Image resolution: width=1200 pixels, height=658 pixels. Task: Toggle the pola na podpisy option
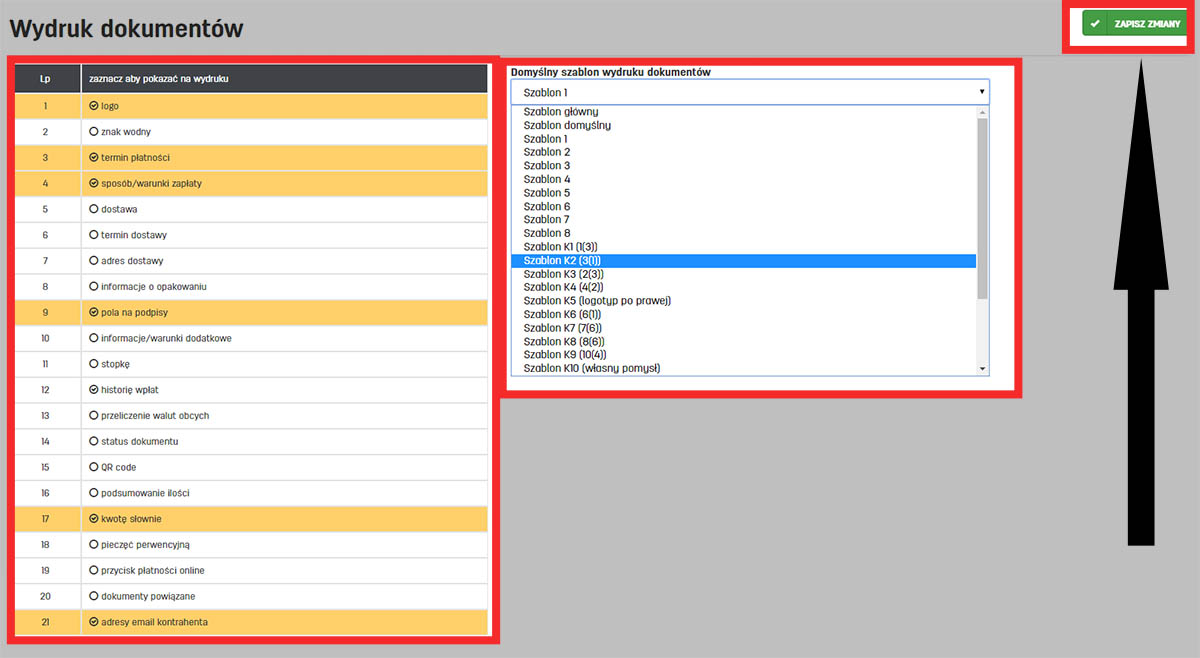tap(94, 312)
